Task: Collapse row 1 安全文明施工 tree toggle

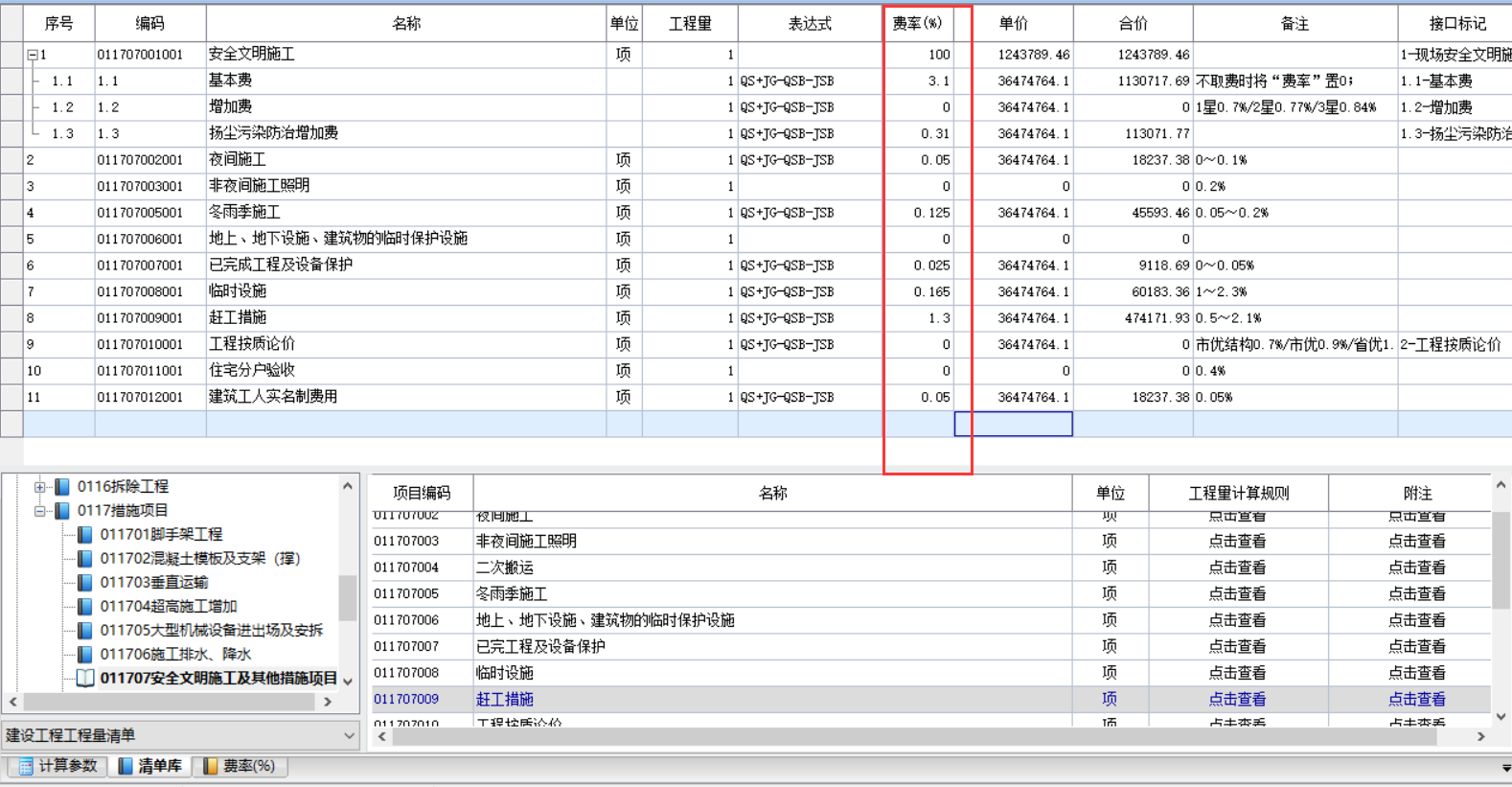Action: 33,56
